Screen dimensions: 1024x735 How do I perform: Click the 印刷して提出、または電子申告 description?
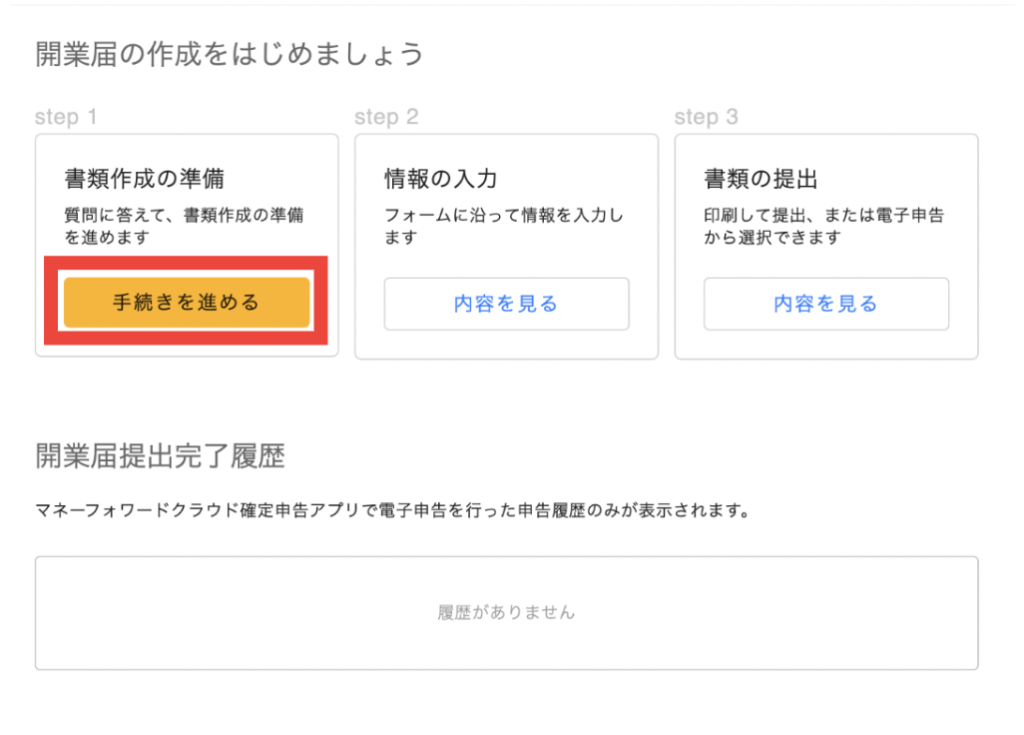pos(824,225)
